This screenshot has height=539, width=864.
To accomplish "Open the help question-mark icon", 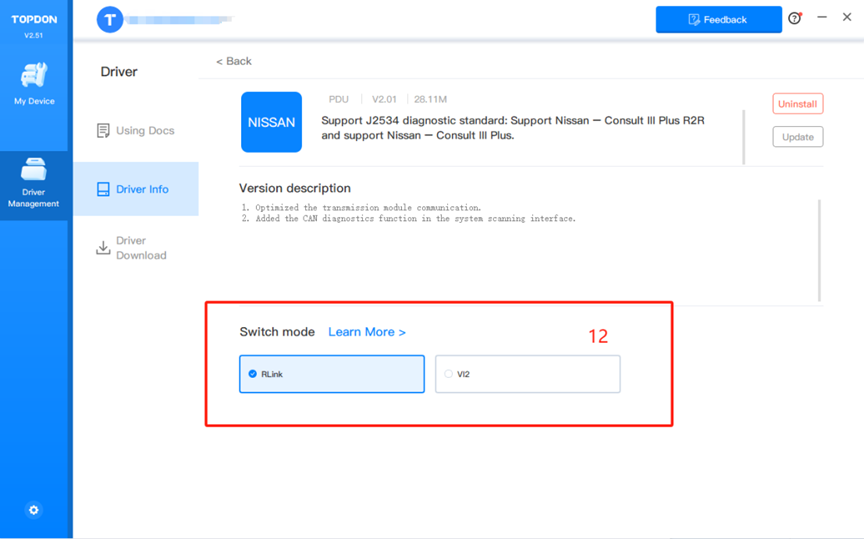I will point(795,18).
